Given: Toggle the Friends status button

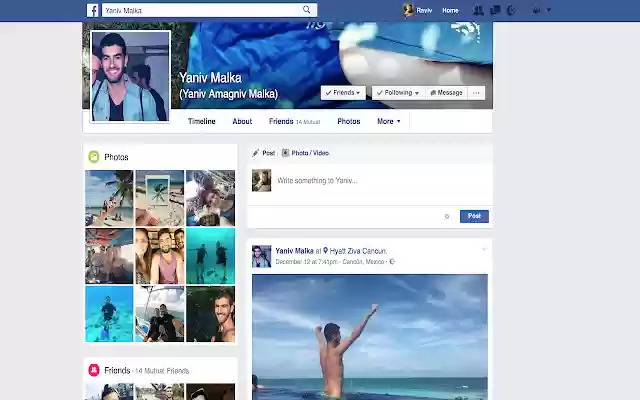Looking at the screenshot, I should click(343, 93).
